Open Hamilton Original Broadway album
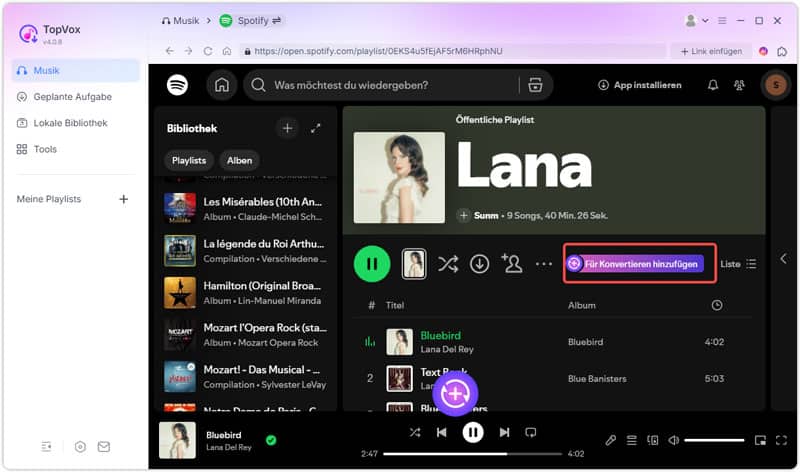This screenshot has height=472, width=800. pyautogui.click(x=245, y=292)
